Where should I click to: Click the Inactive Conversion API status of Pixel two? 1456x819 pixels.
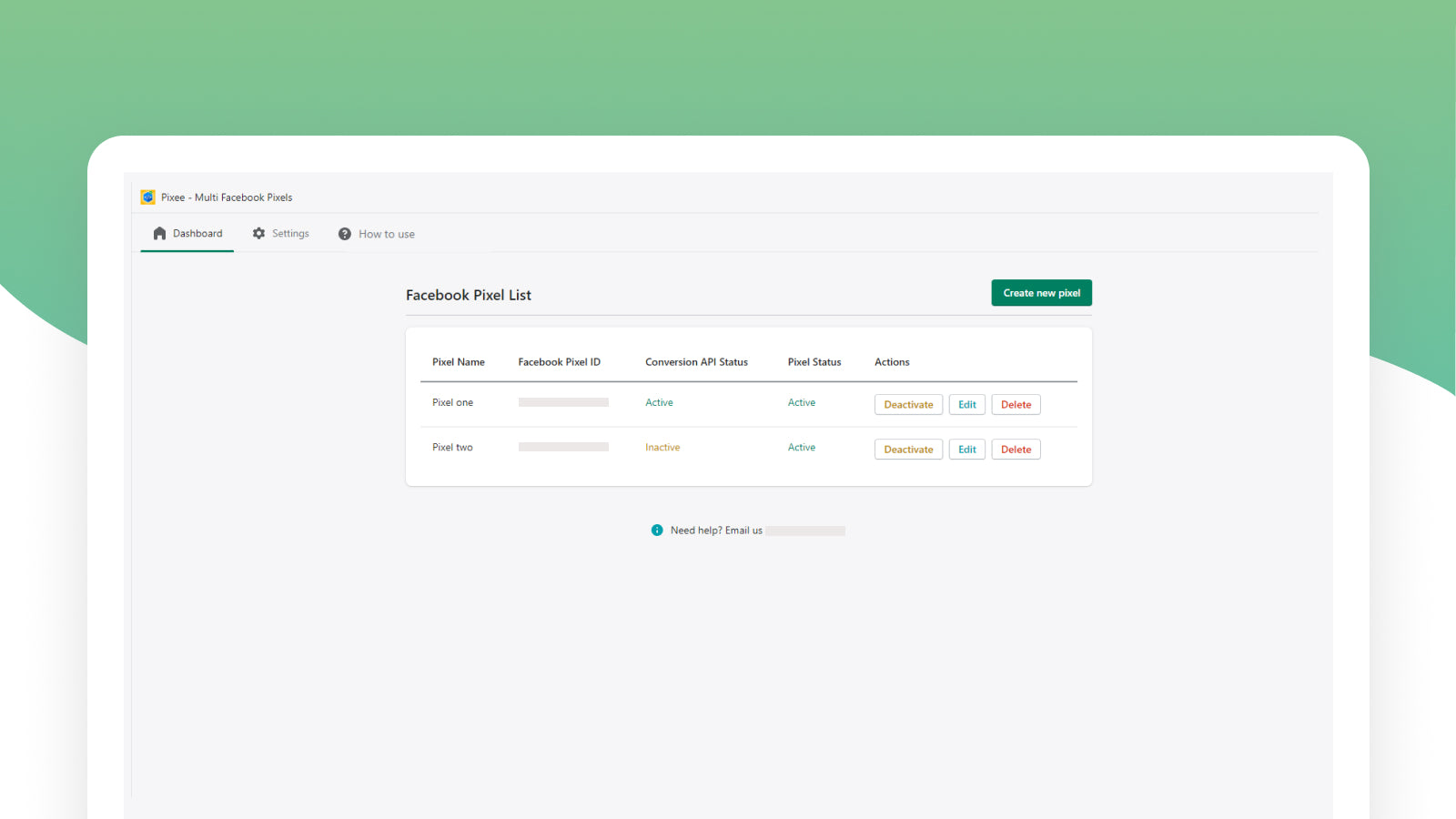click(662, 447)
